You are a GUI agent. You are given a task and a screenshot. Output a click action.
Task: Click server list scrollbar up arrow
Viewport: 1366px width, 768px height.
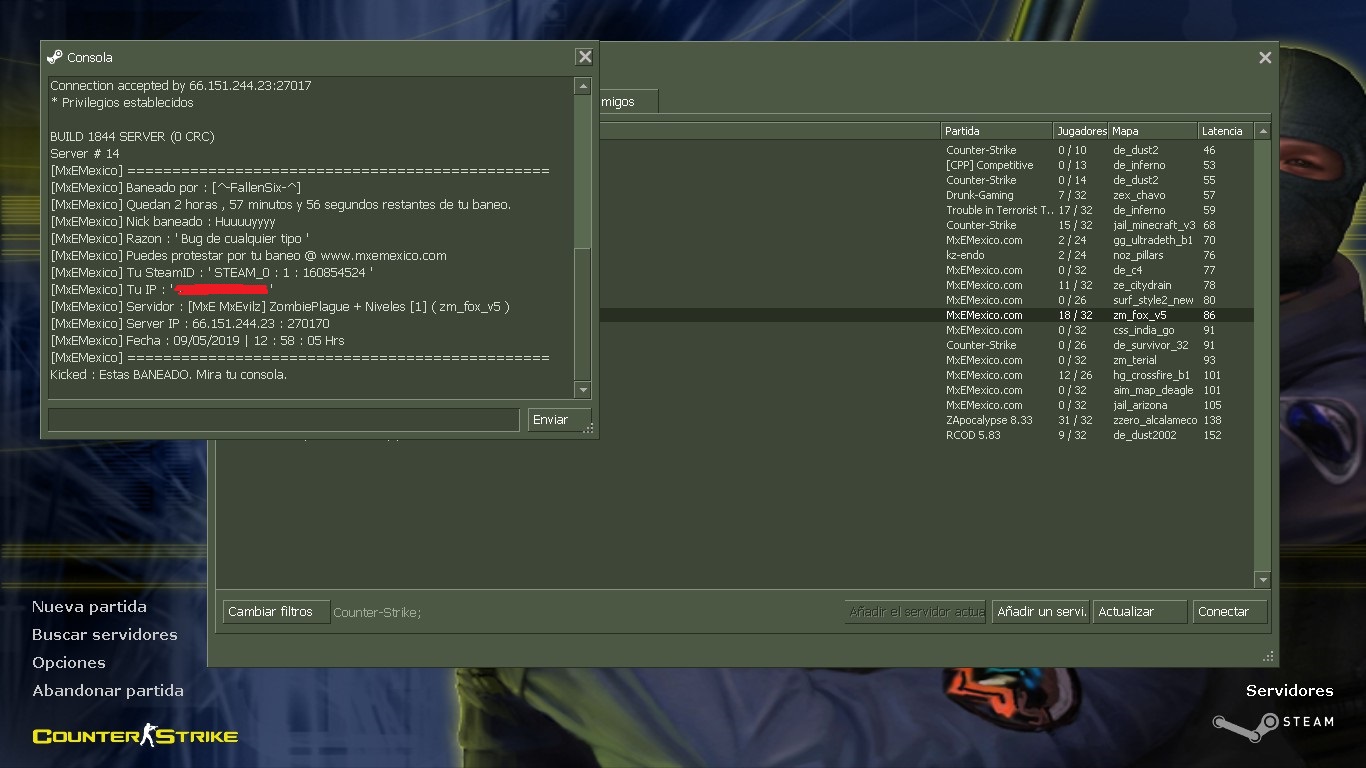(x=1263, y=131)
